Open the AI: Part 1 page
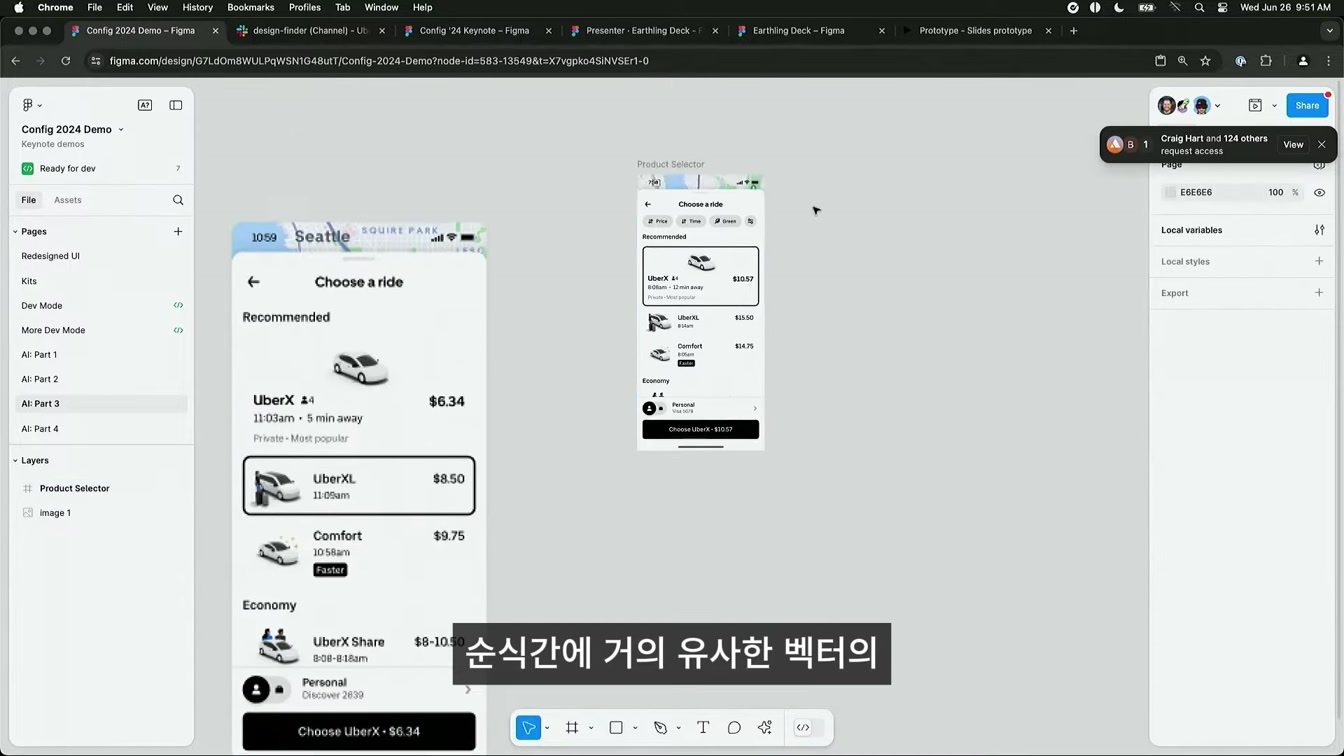 (x=39, y=354)
